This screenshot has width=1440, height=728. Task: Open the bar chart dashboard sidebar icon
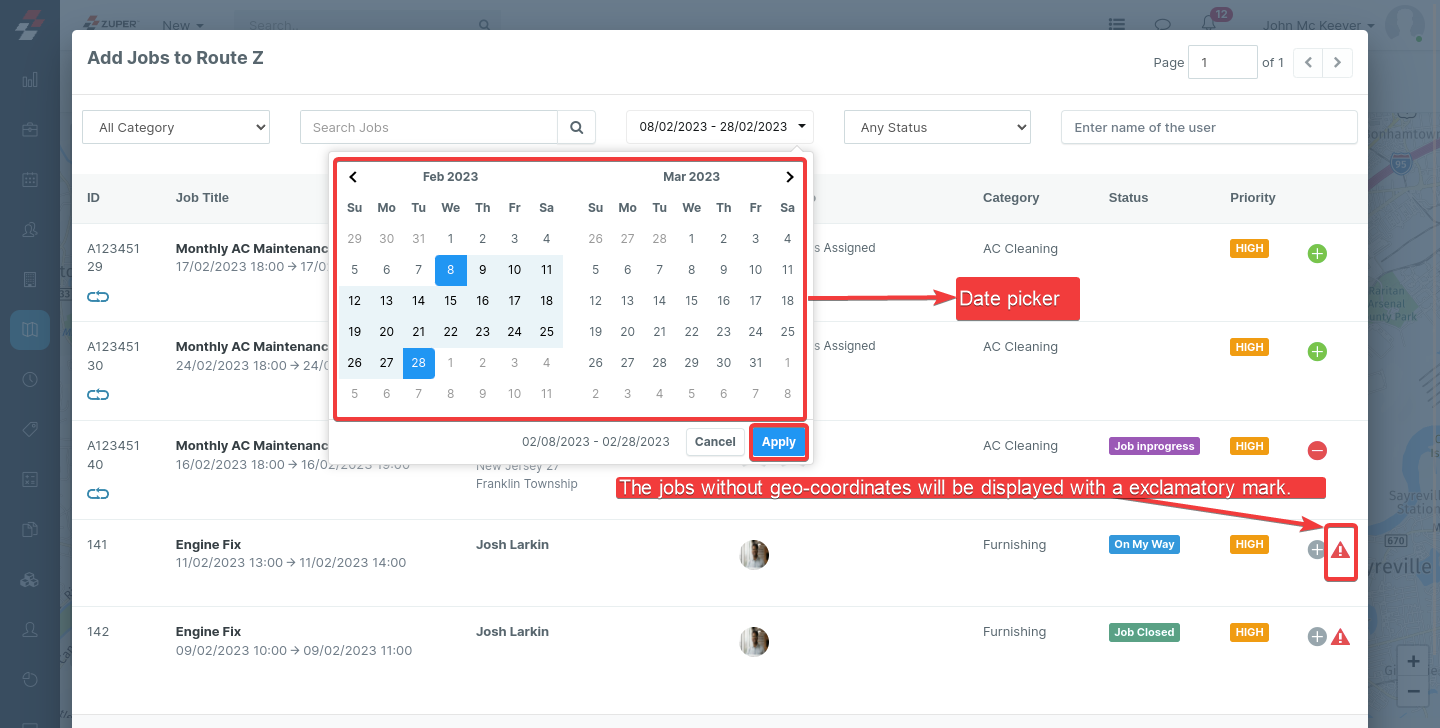point(30,80)
